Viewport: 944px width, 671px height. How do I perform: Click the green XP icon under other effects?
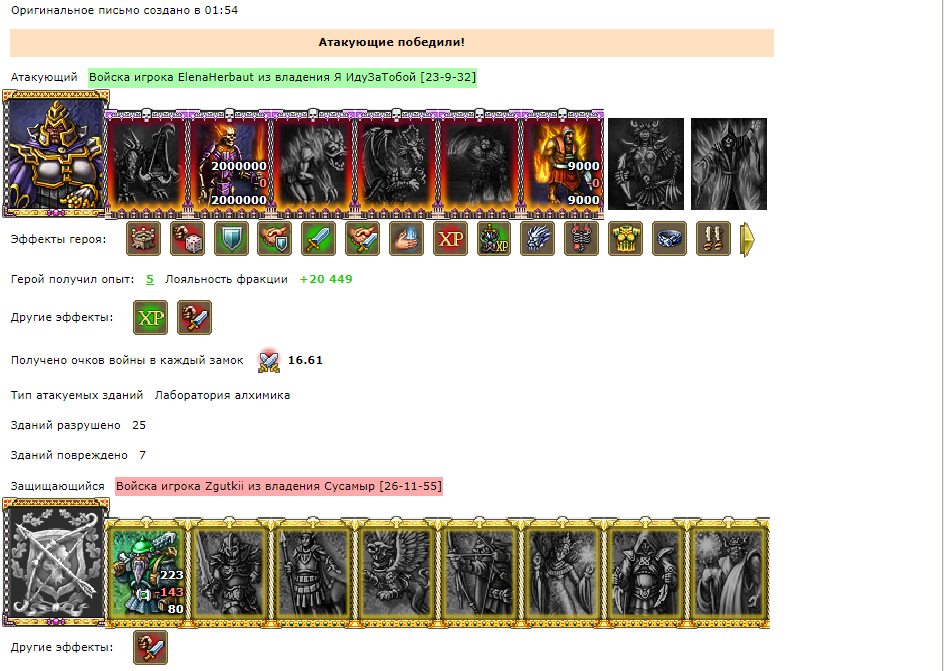[x=151, y=317]
